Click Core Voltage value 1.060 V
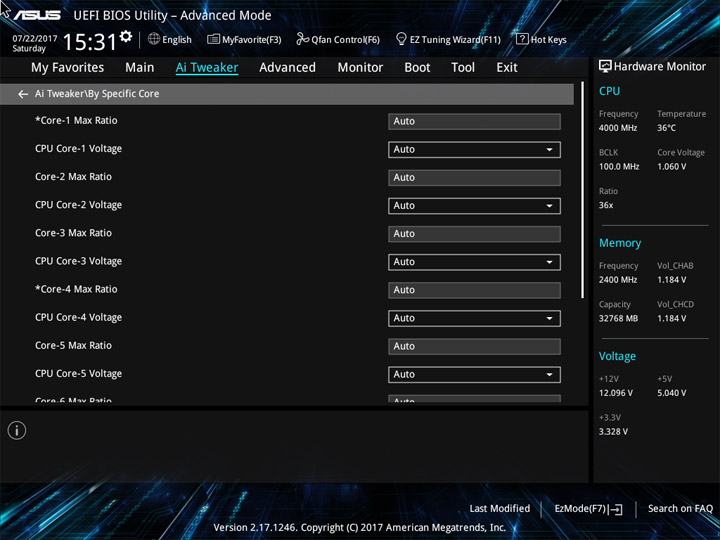This screenshot has width=720, height=540. 672,167
